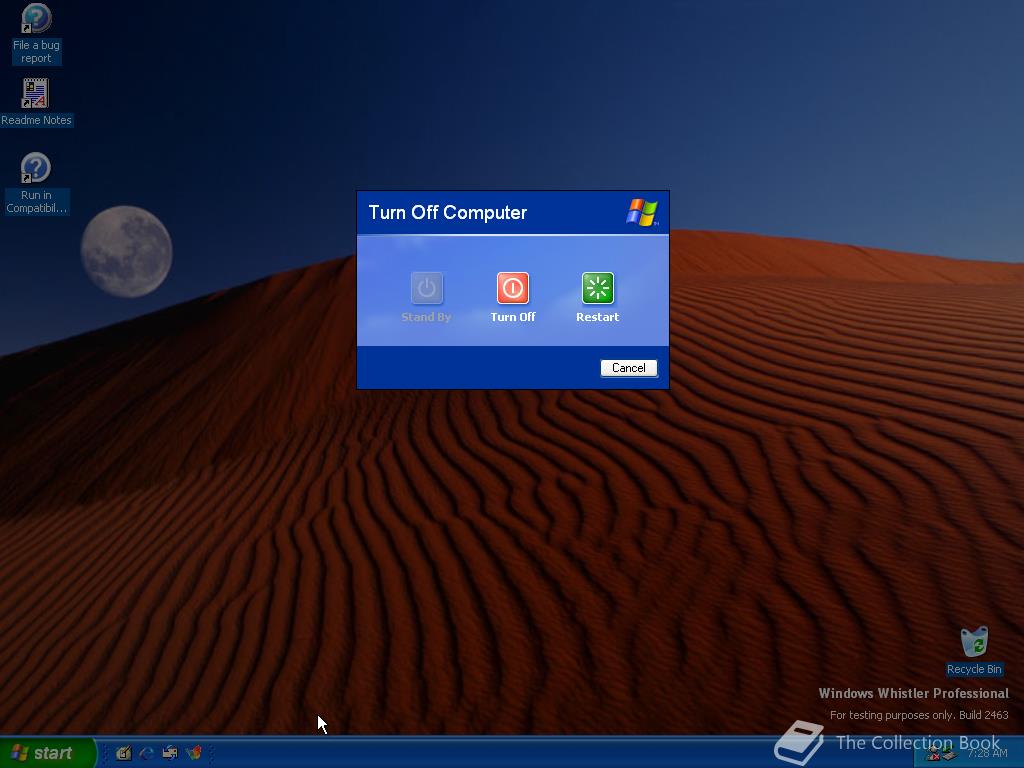Click the Show Desktop quick launch icon
Image resolution: width=1024 pixels, height=768 pixels.
click(123, 753)
